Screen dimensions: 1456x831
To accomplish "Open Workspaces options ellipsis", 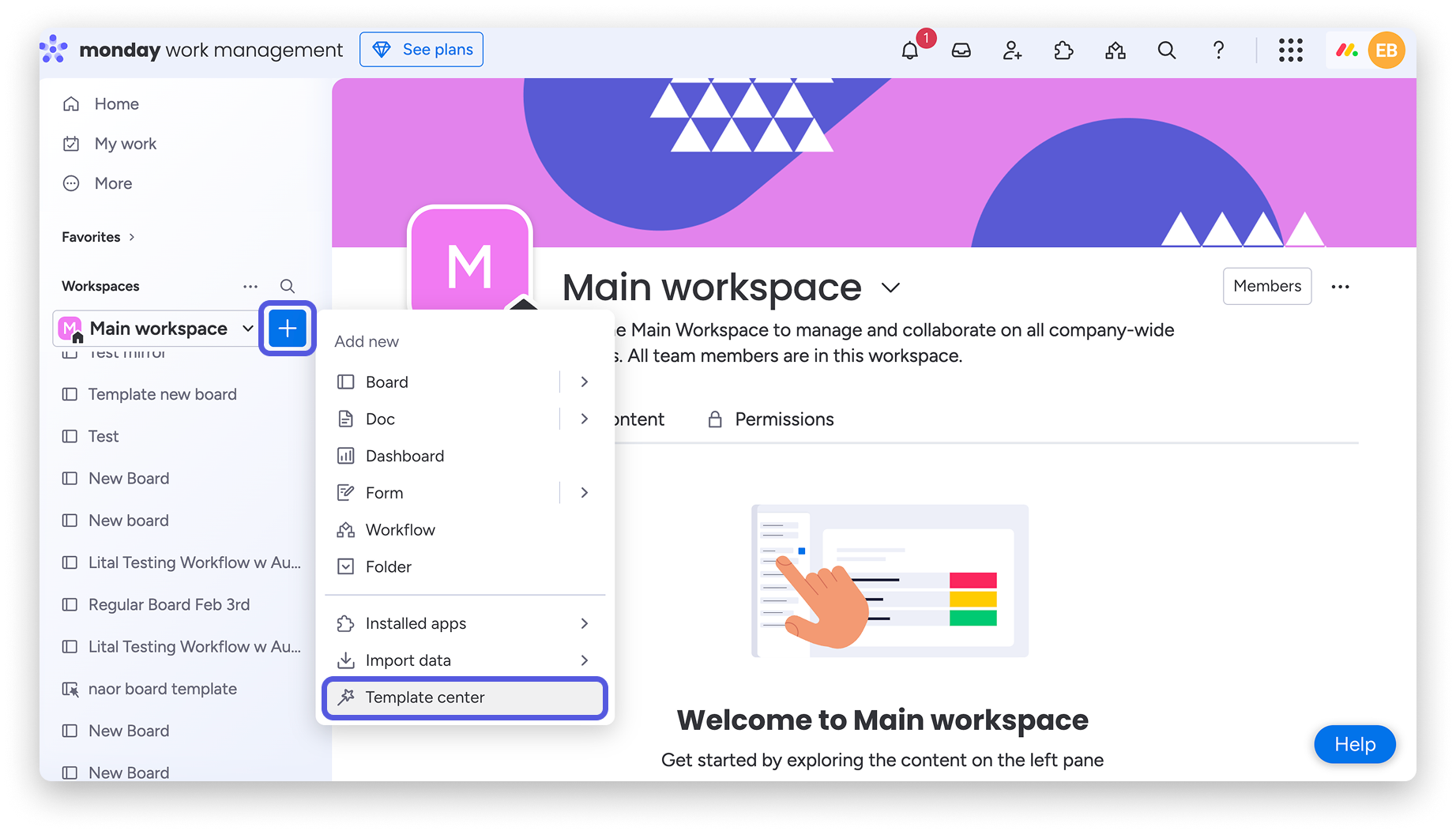I will (x=250, y=286).
